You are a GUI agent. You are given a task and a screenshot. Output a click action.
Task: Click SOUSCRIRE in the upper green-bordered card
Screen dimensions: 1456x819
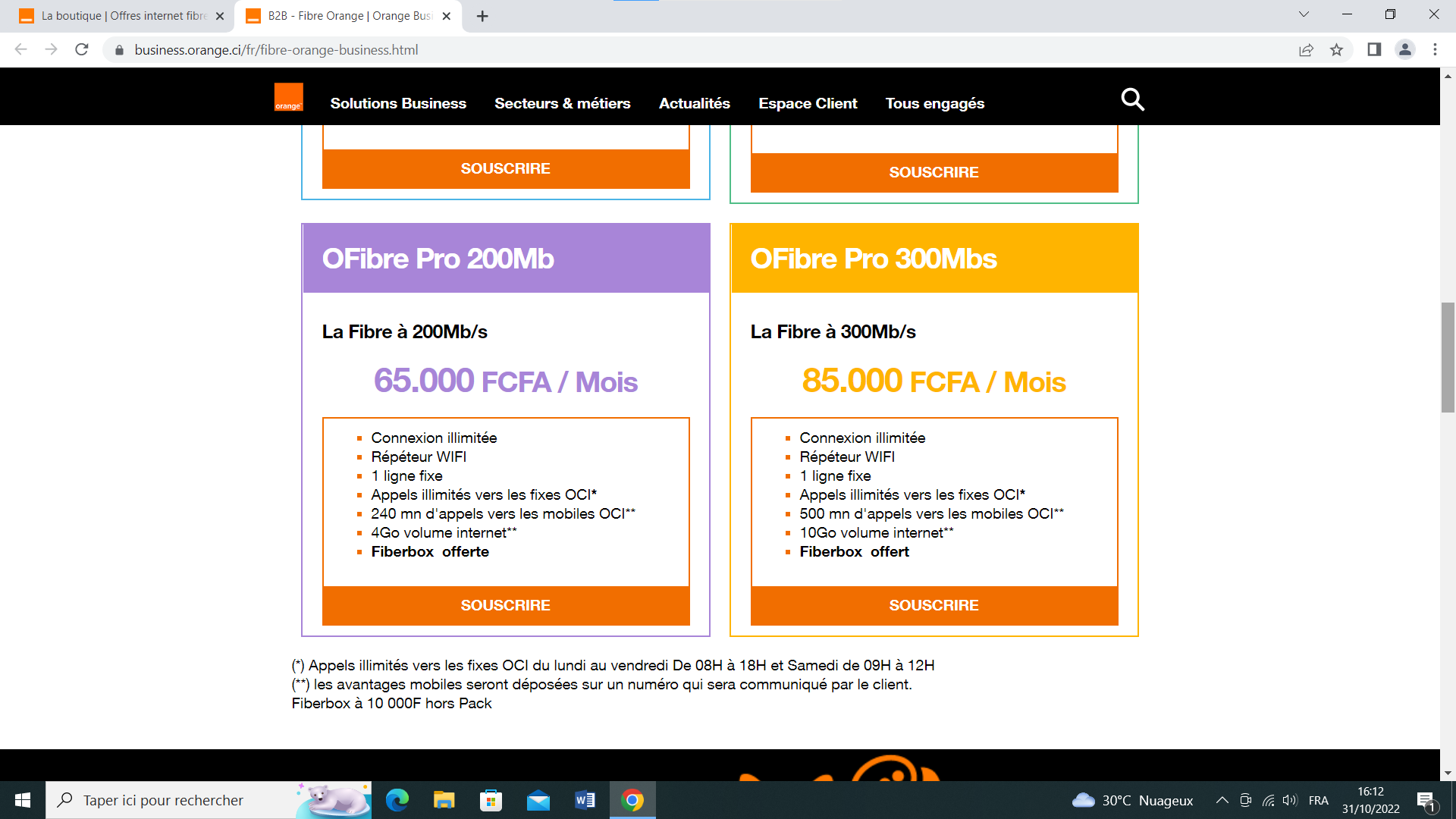coord(934,172)
